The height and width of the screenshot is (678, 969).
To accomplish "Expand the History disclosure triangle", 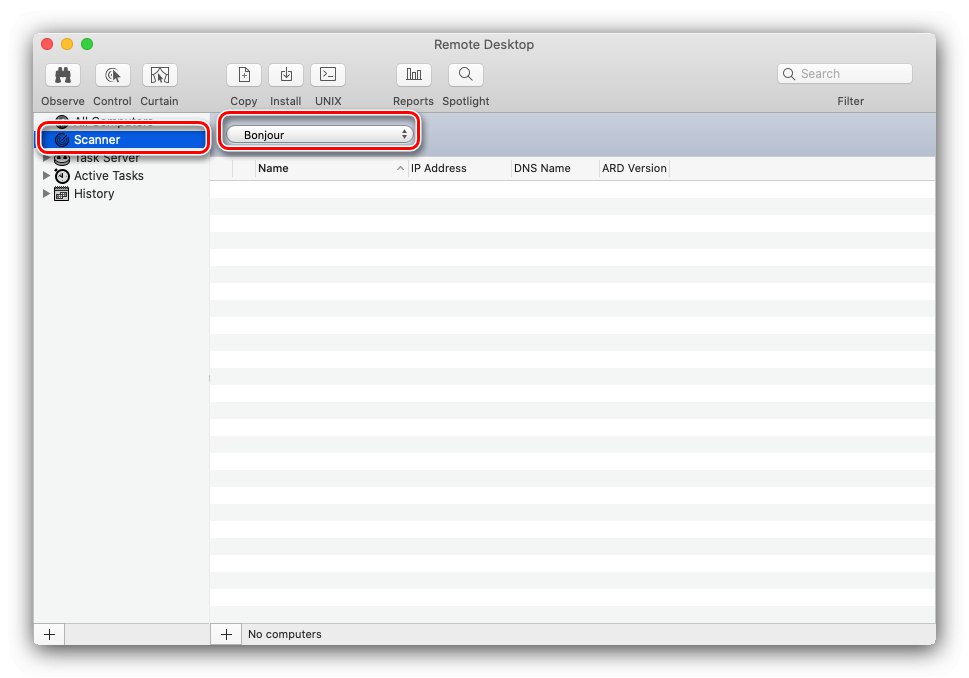I will [x=46, y=193].
